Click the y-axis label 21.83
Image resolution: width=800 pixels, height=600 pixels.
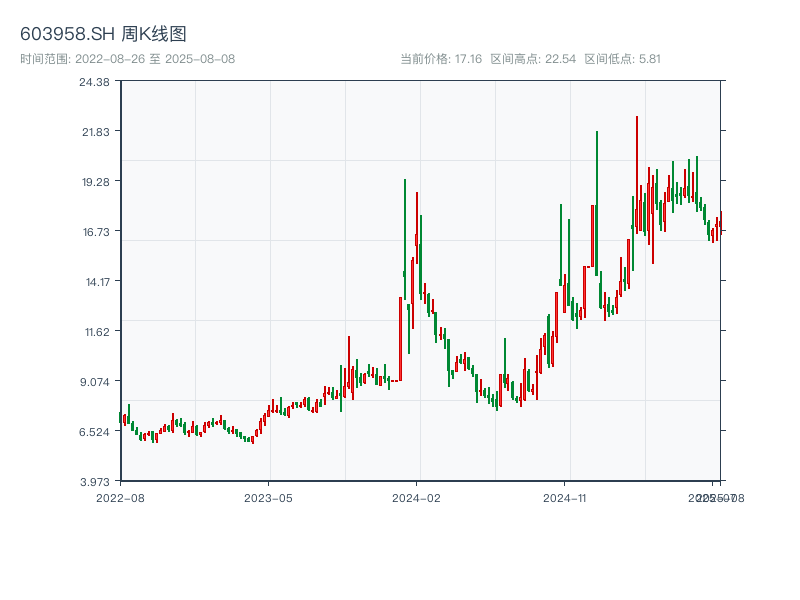96,132
